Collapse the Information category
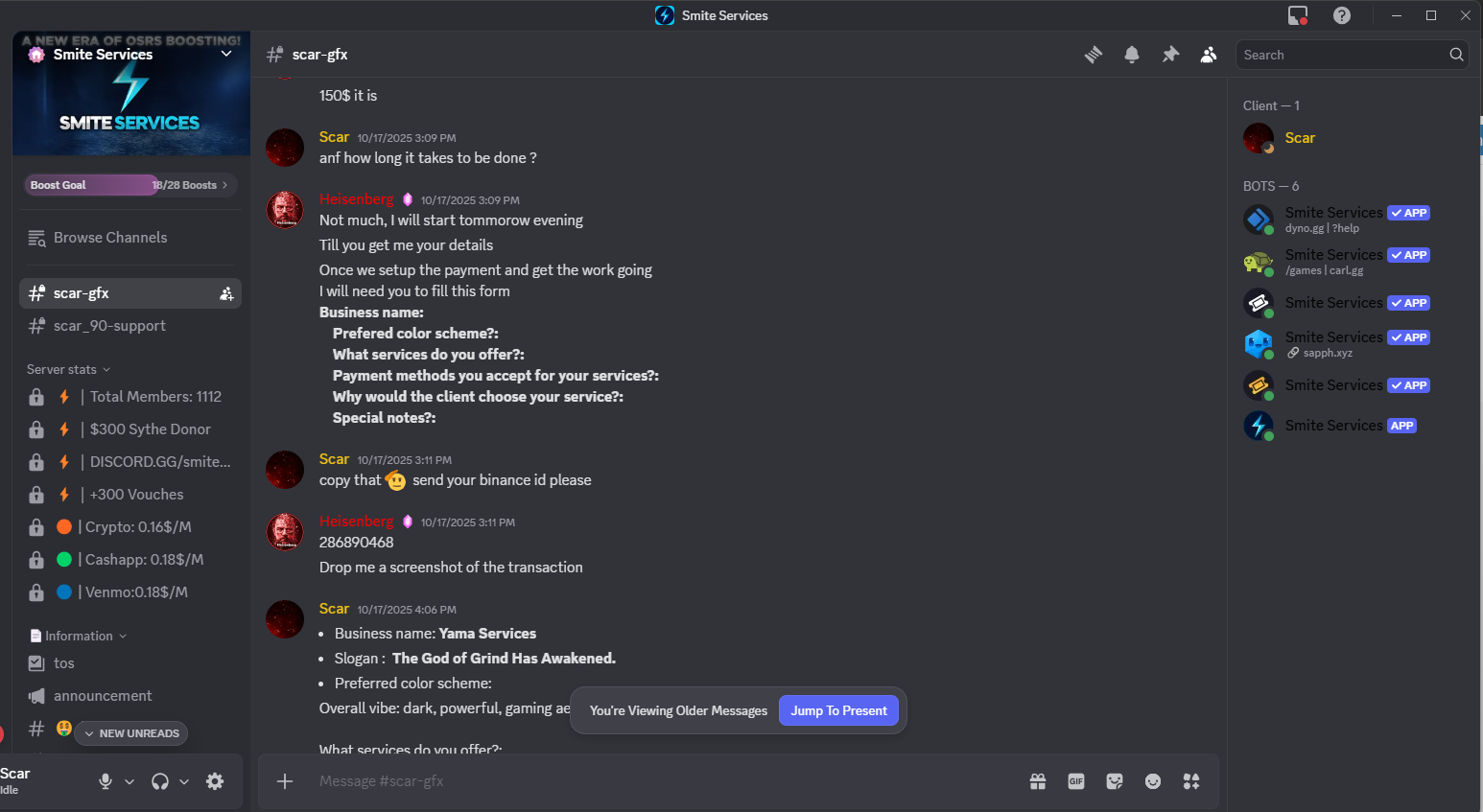Viewport: 1483px width, 812px height. (x=79, y=636)
